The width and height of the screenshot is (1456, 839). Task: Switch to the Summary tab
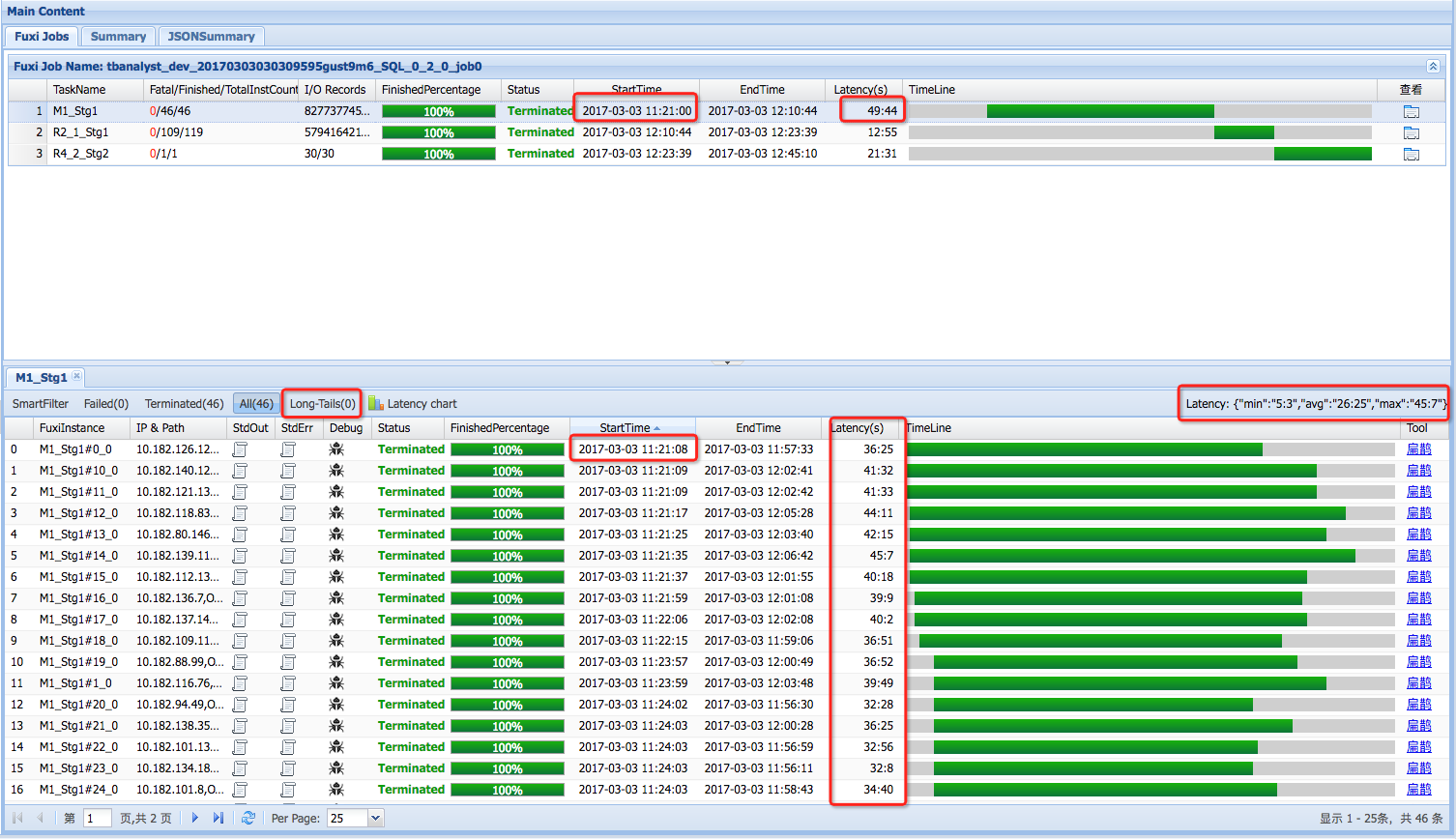click(x=118, y=36)
